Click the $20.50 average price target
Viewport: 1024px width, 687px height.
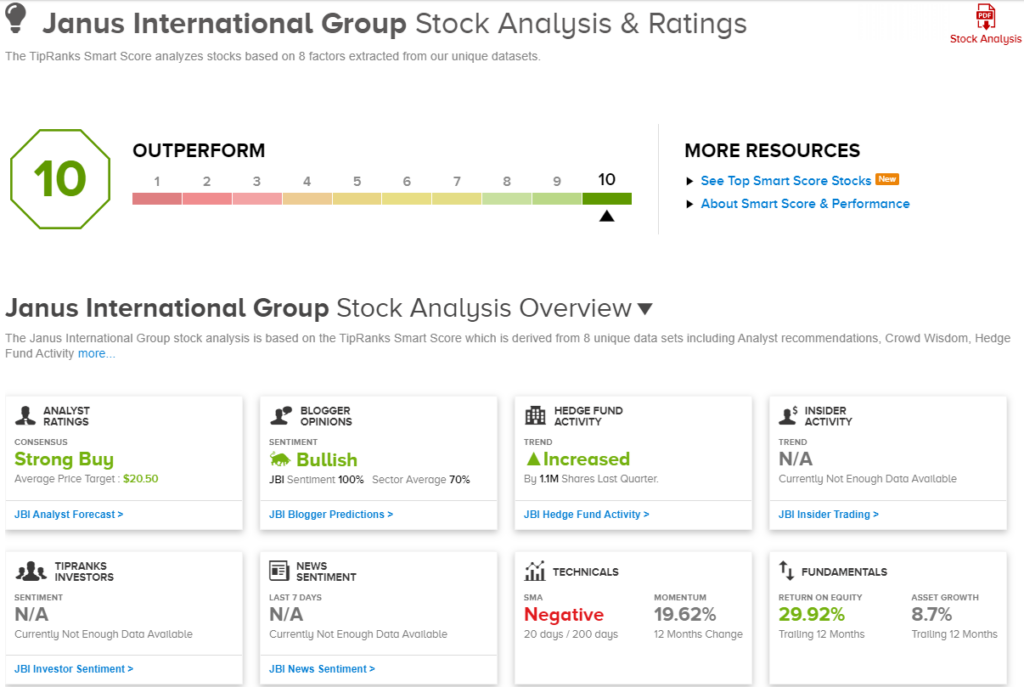point(140,479)
